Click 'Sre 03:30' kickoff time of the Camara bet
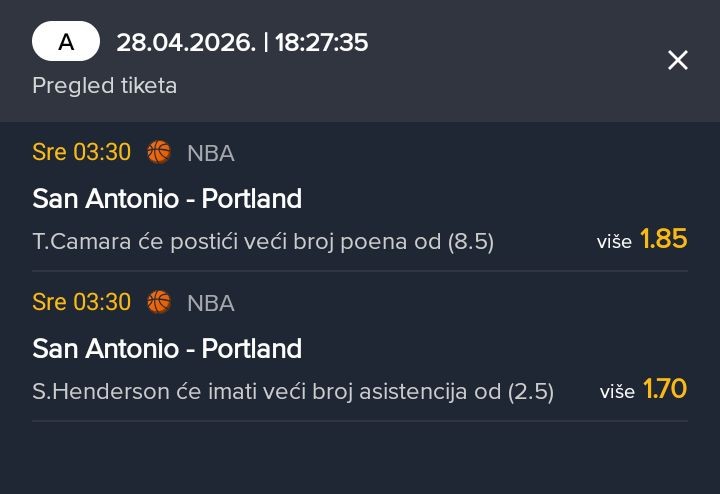Image resolution: width=720 pixels, height=494 pixels. (x=81, y=152)
